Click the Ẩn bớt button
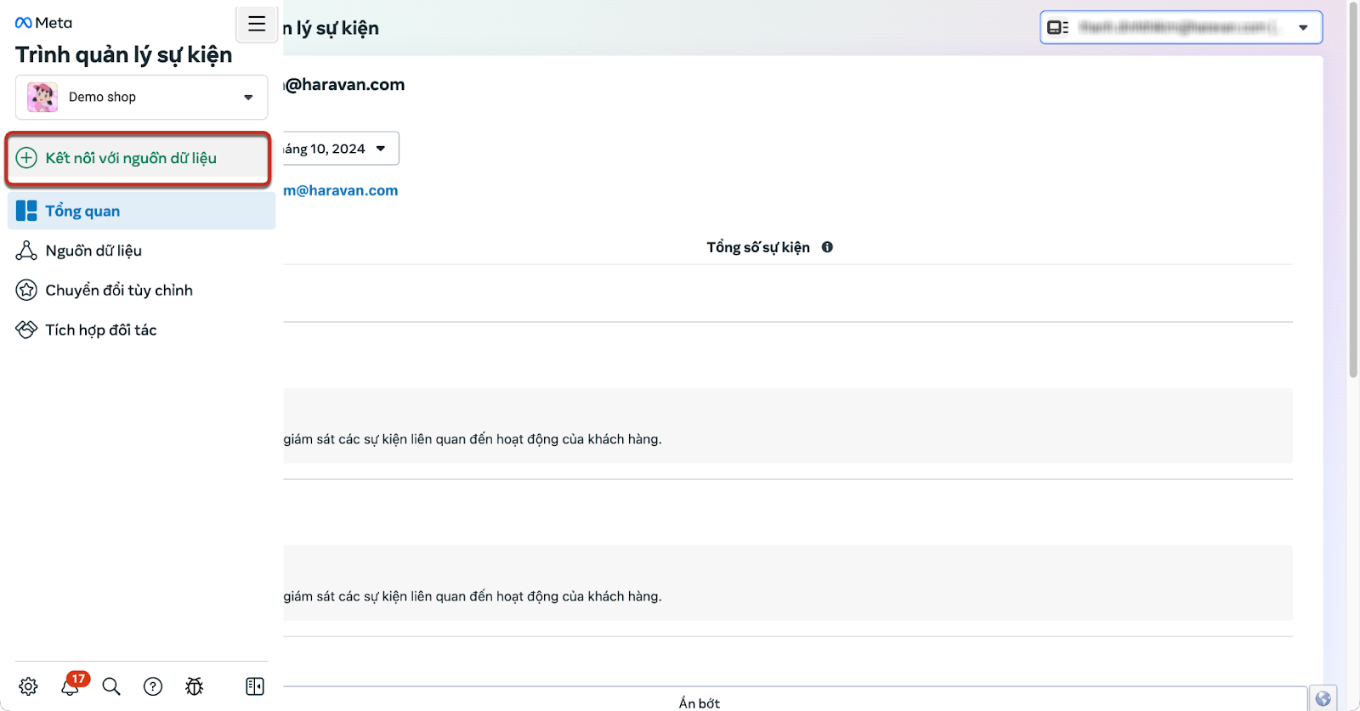 point(699,702)
